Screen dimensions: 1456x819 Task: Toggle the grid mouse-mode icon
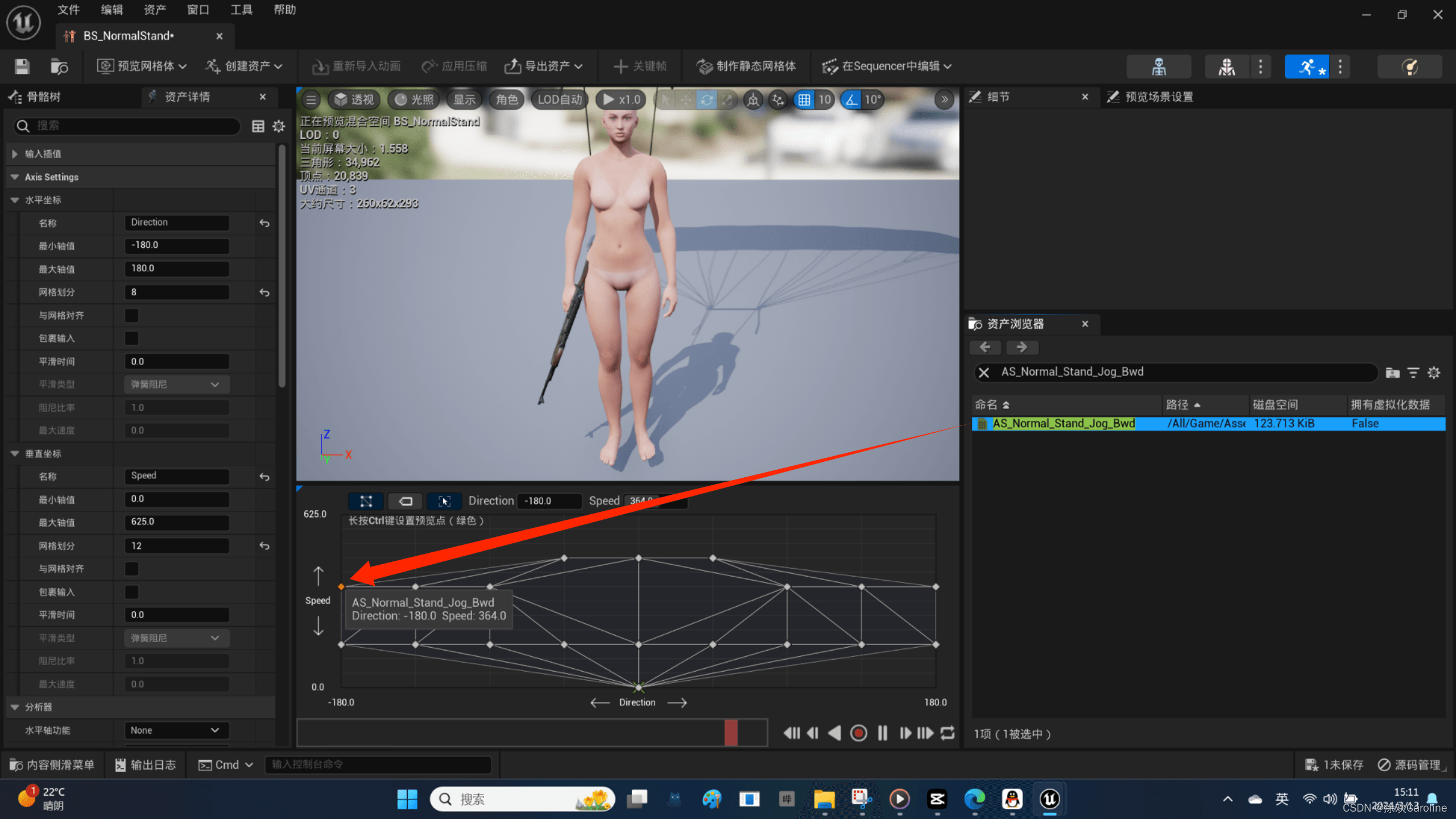click(444, 501)
